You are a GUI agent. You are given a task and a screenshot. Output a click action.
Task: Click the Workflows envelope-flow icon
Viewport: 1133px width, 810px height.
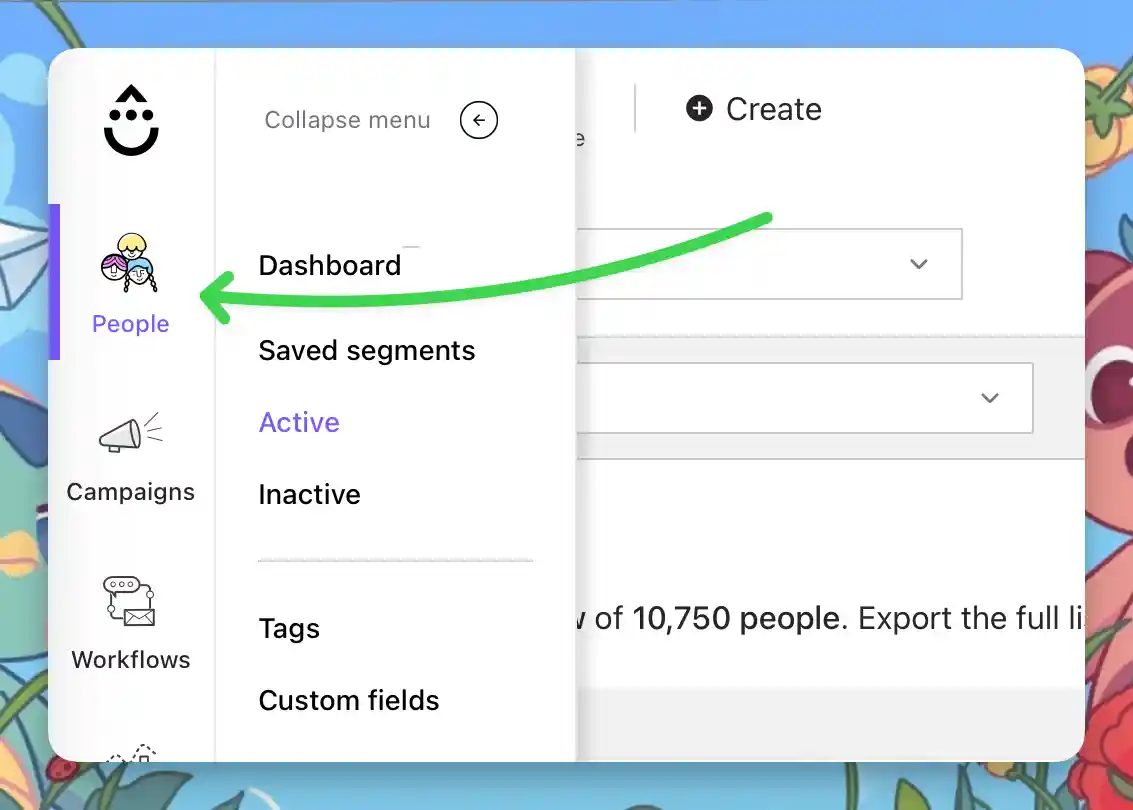tap(131, 600)
